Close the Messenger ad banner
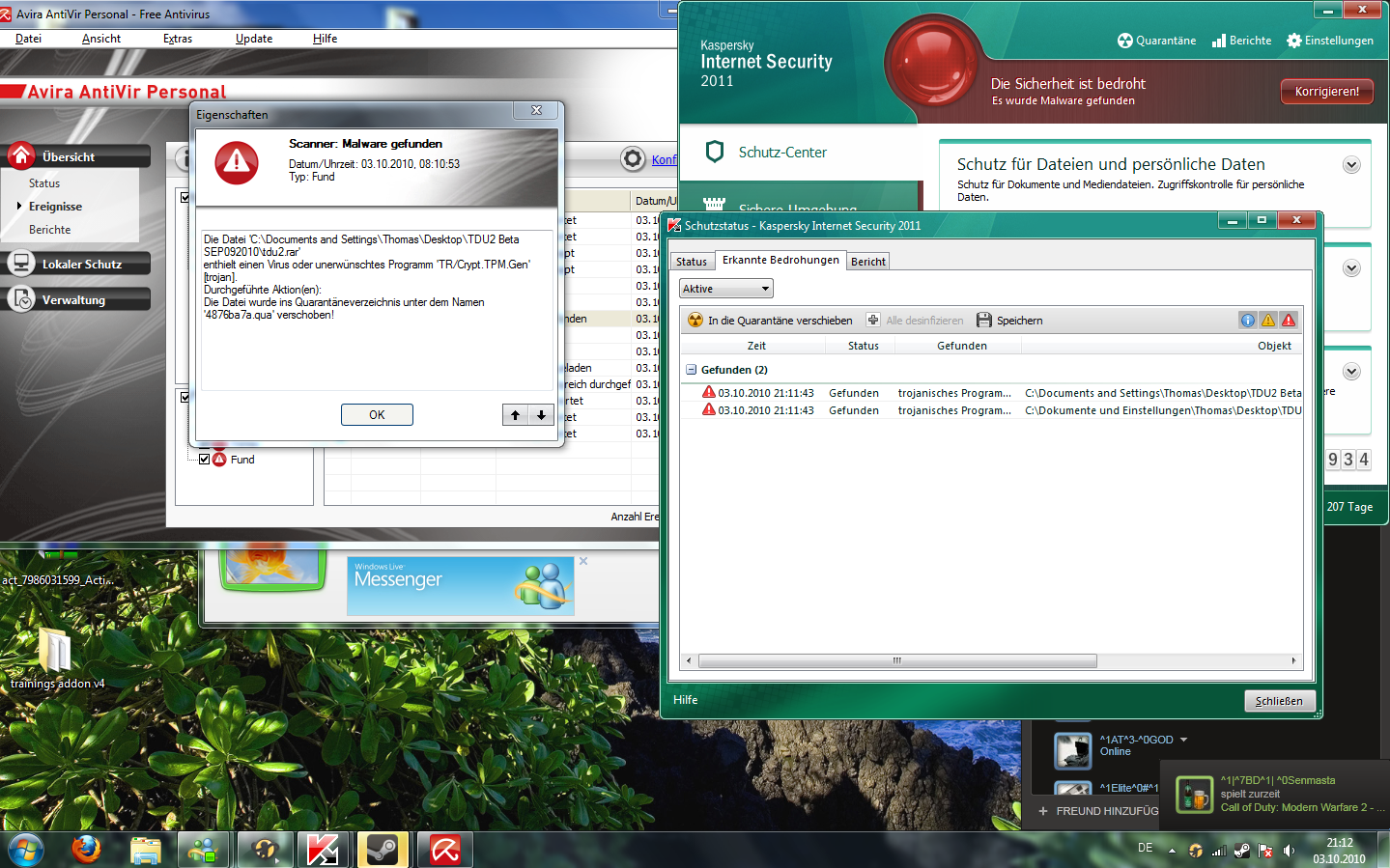Viewport: 1390px width, 868px height. click(583, 561)
